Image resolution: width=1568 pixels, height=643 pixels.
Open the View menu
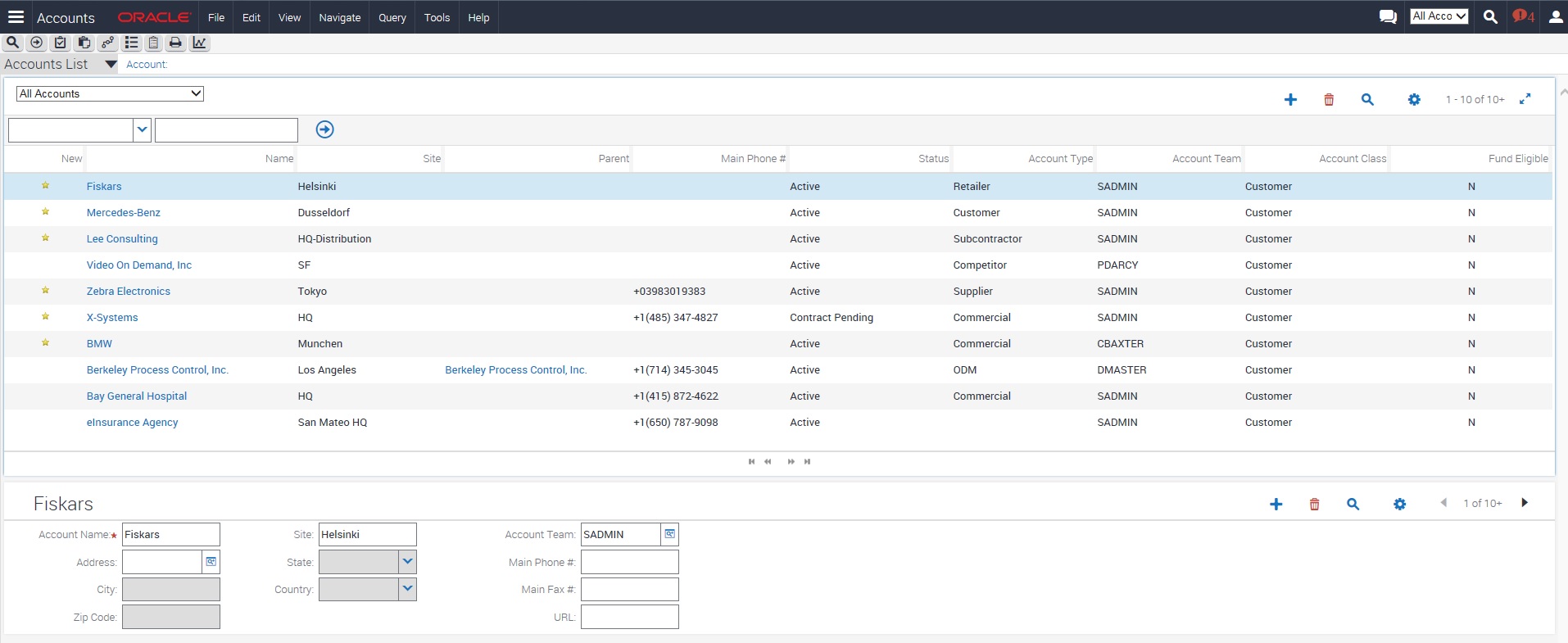(x=289, y=17)
